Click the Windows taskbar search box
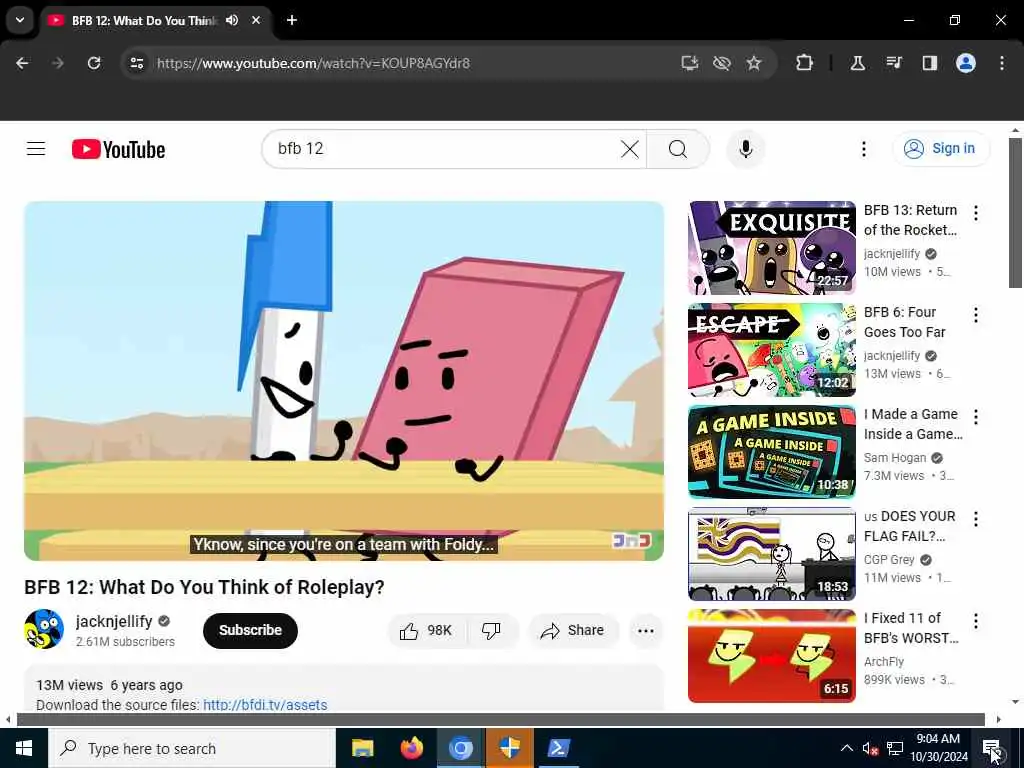The height and width of the screenshot is (768, 1024). coord(192,748)
